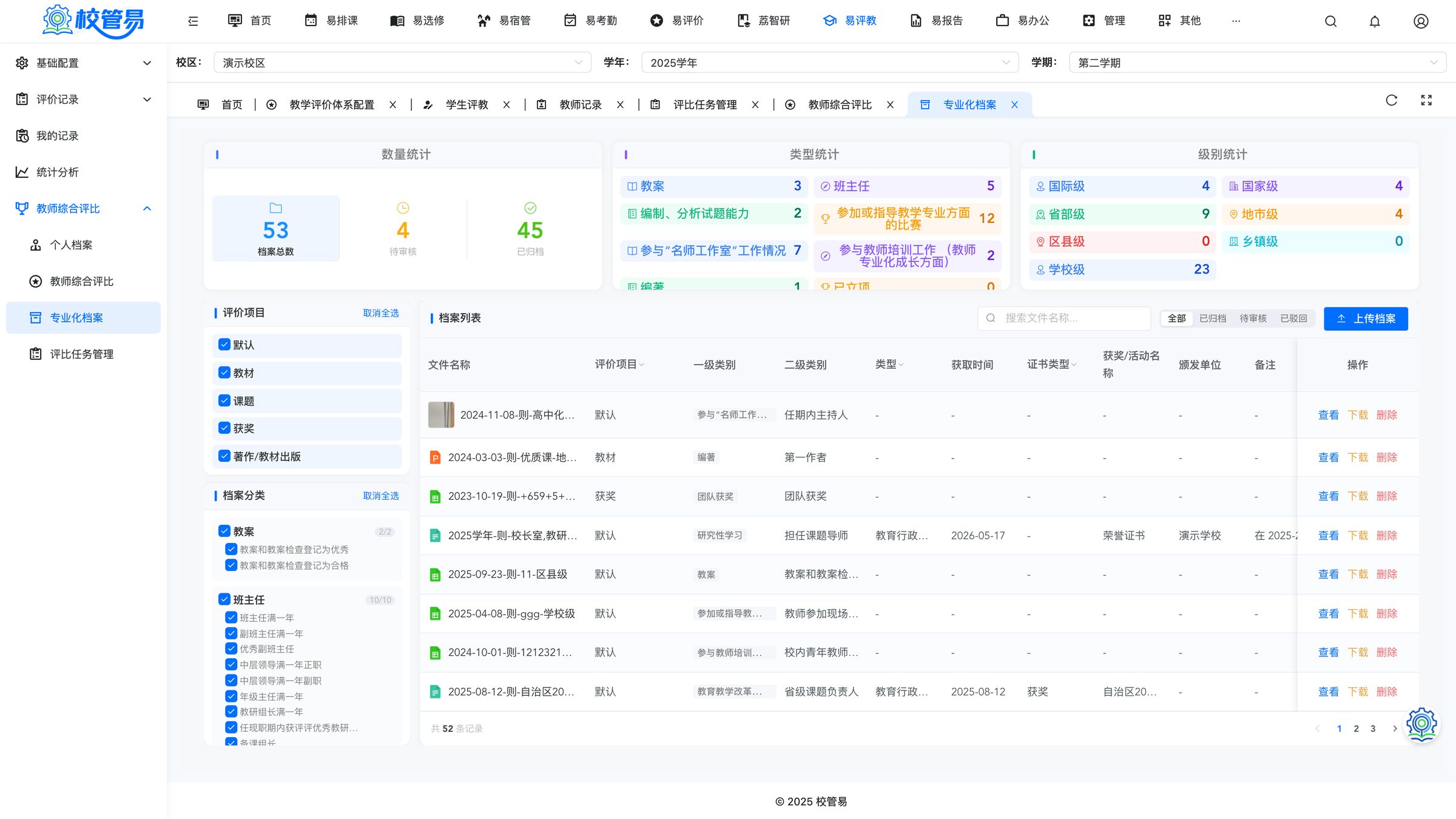Go to page 2 of archive list

pyautogui.click(x=1356, y=729)
